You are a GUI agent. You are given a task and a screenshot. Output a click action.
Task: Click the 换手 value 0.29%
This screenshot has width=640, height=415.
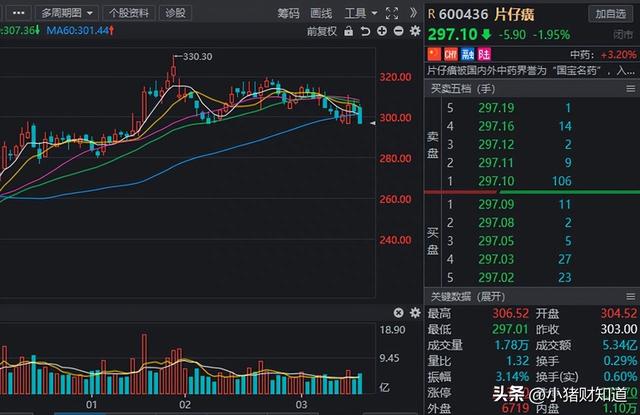point(620,361)
